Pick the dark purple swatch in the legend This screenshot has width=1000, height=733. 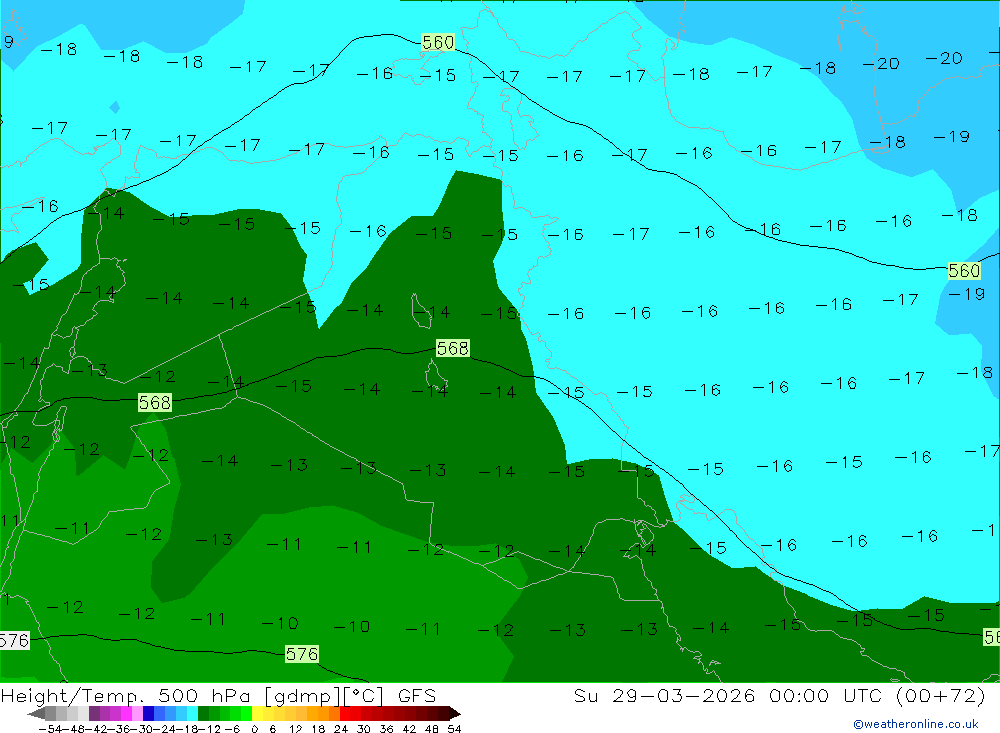[x=94, y=713]
